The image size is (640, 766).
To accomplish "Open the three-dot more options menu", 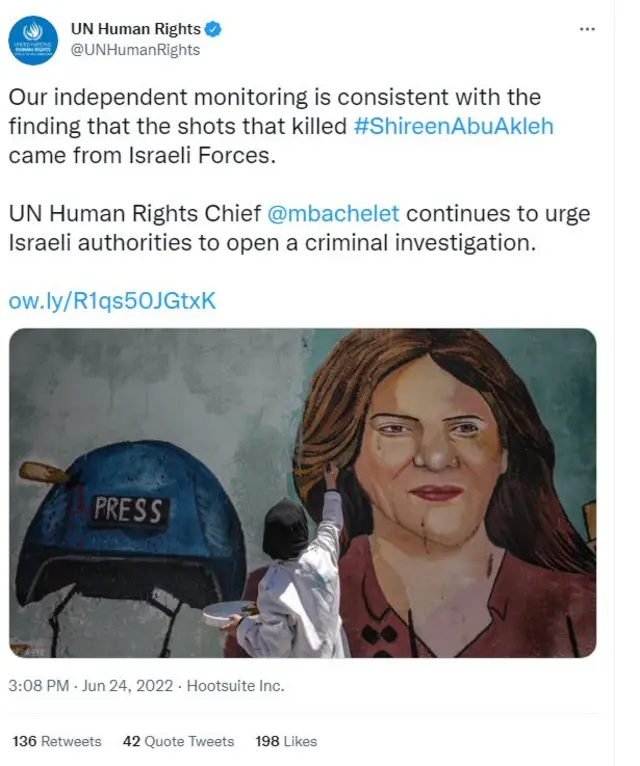I will pyautogui.click(x=587, y=29).
